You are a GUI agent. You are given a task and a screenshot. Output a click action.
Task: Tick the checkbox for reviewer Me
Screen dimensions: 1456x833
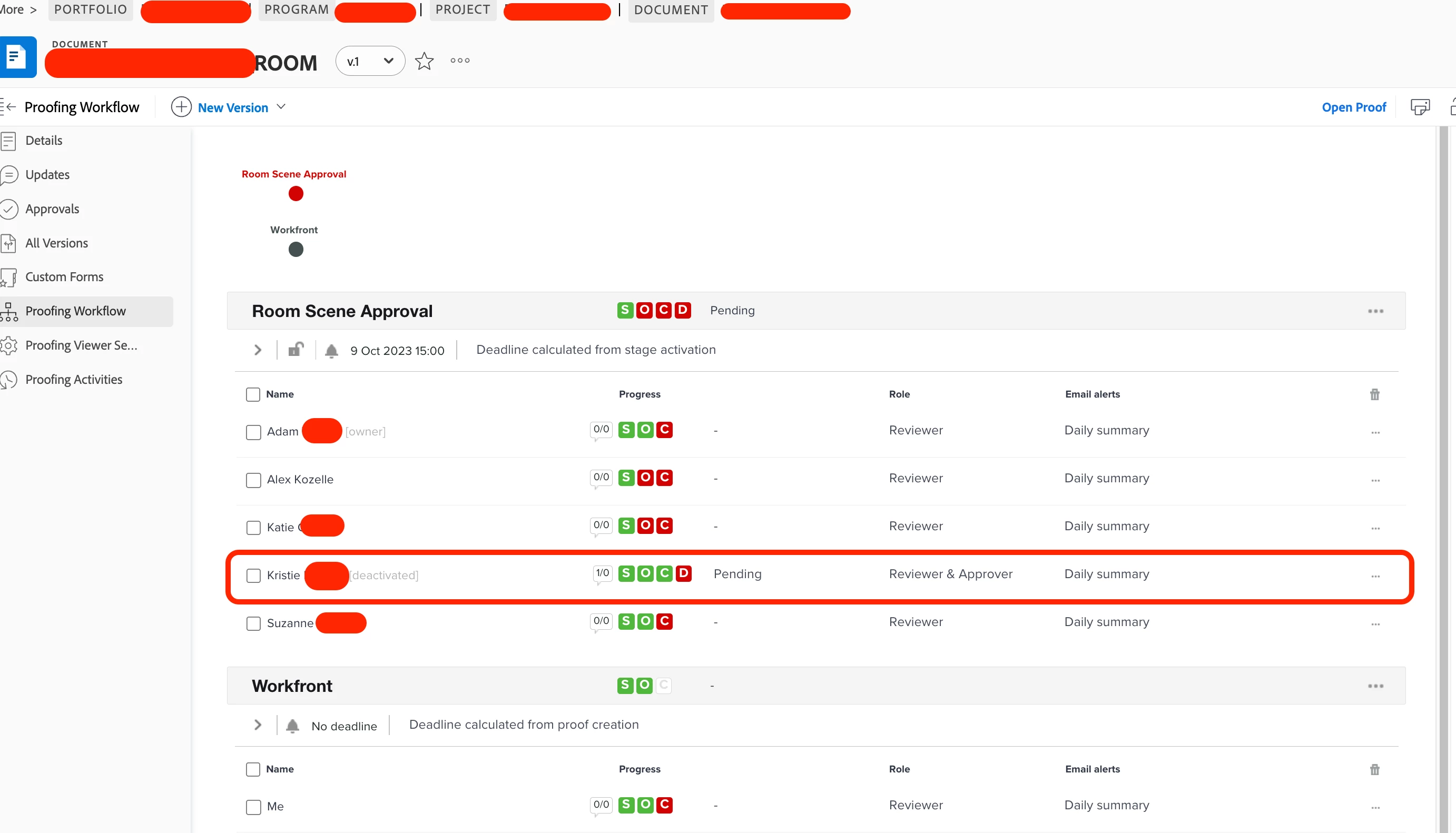click(253, 807)
